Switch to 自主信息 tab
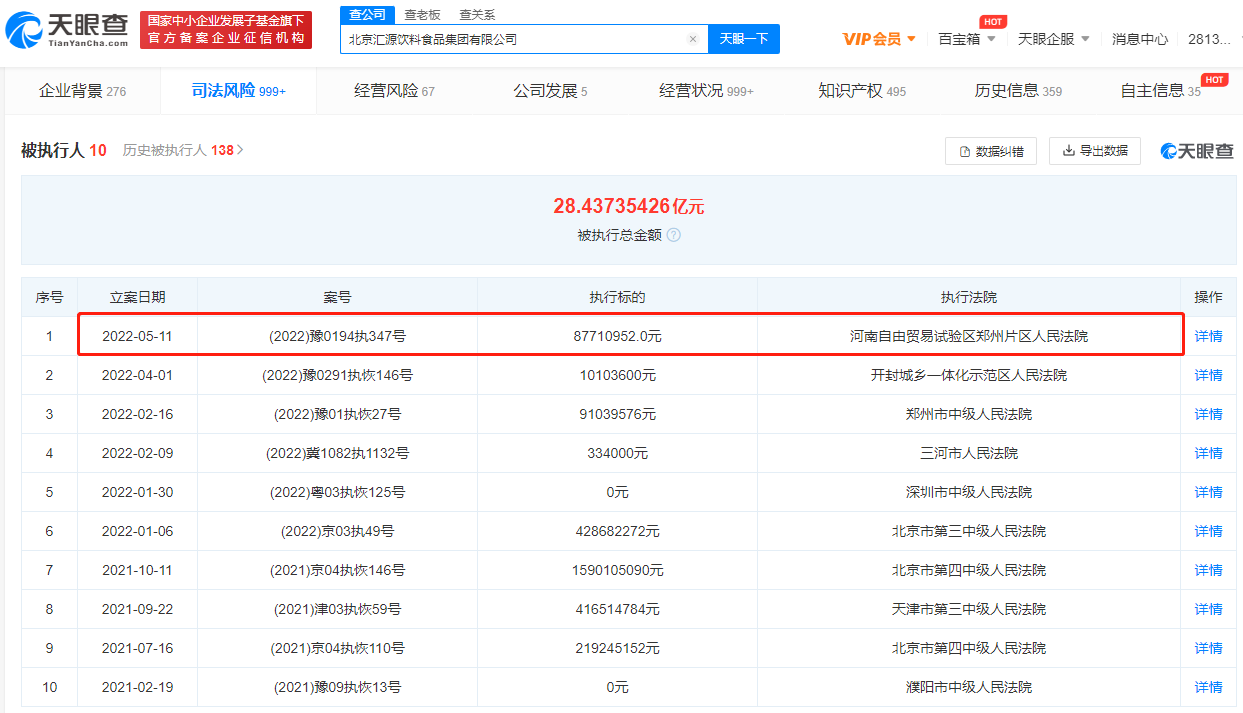 (x=1160, y=91)
